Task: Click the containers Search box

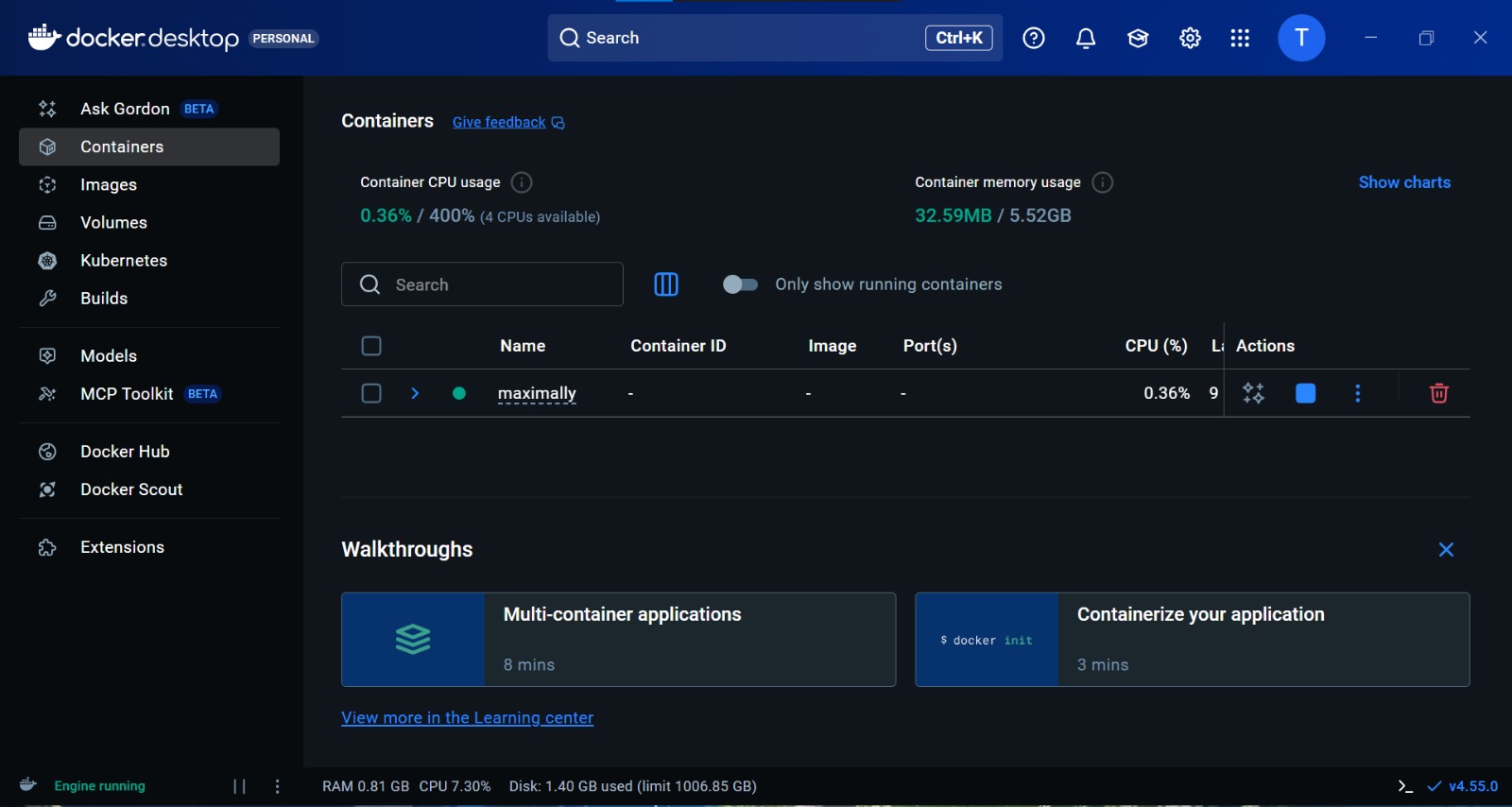Action: coord(482,284)
